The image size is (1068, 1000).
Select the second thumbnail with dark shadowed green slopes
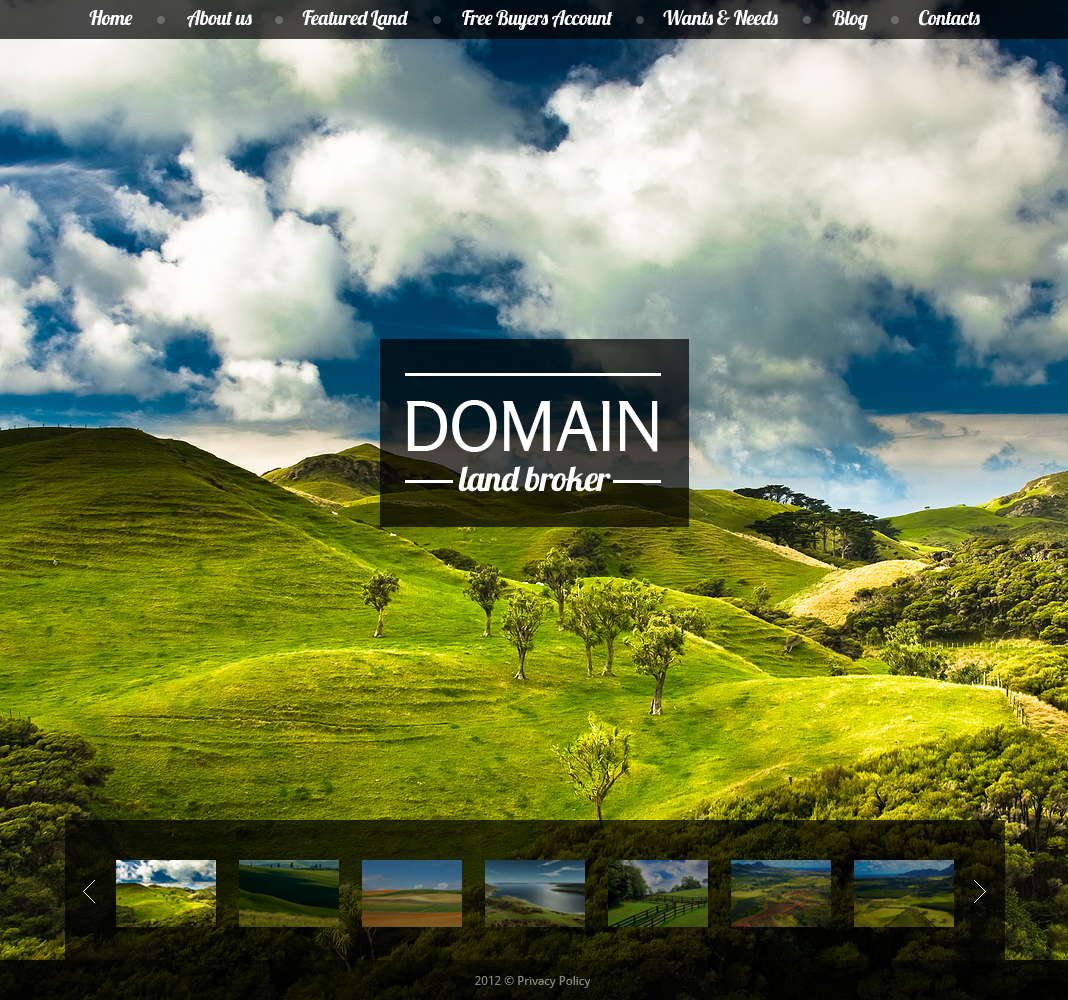[289, 893]
